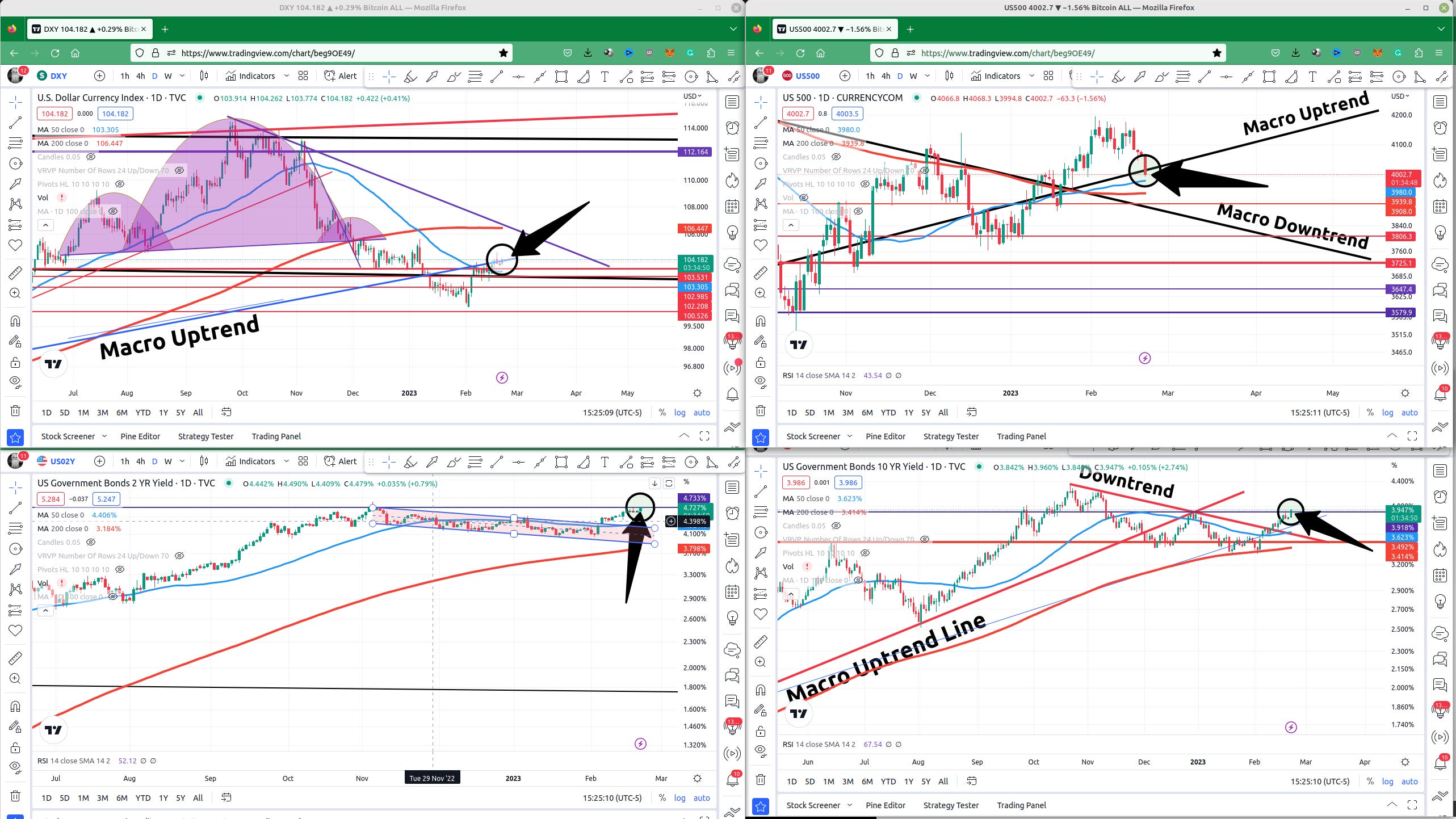Expand timeframe dropdown arrow in DXY toolbar
The height and width of the screenshot is (819, 1456).
coord(182,76)
